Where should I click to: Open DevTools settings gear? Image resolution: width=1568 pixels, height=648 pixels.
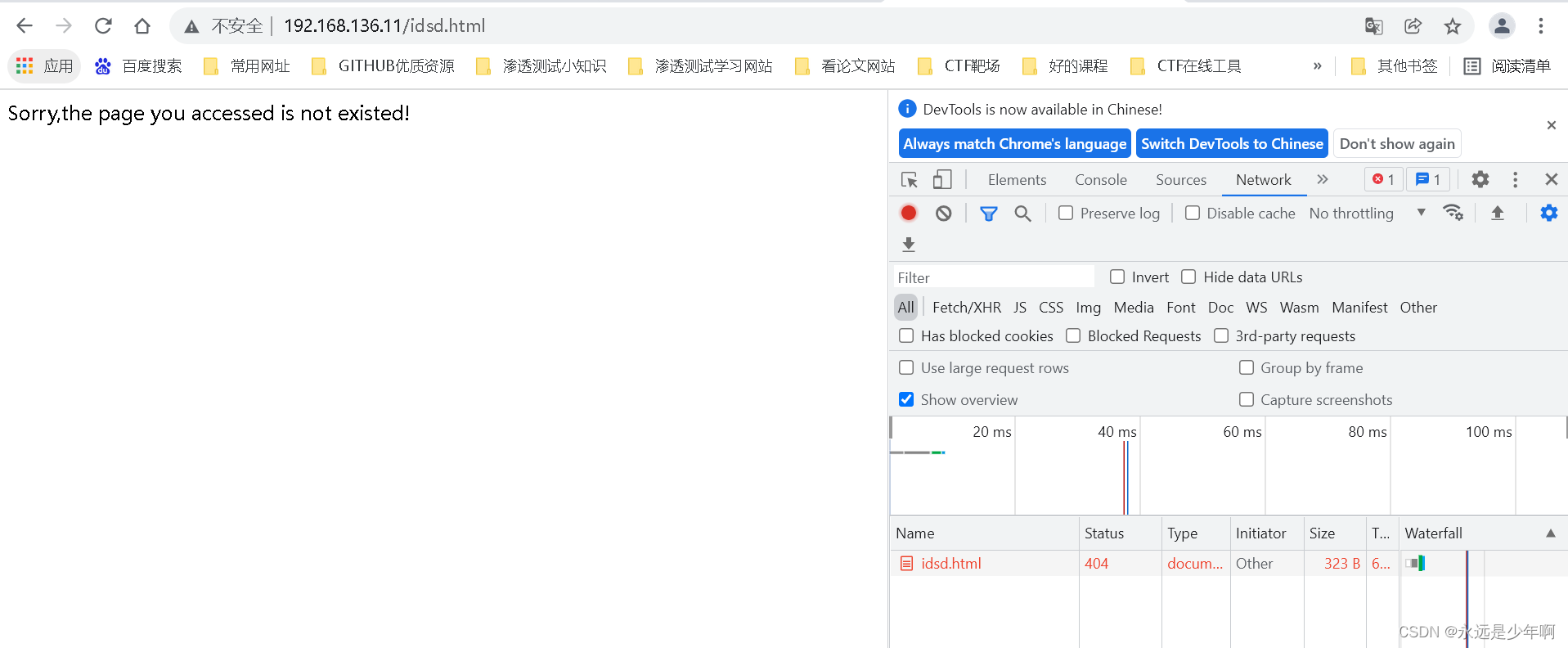tap(1480, 179)
